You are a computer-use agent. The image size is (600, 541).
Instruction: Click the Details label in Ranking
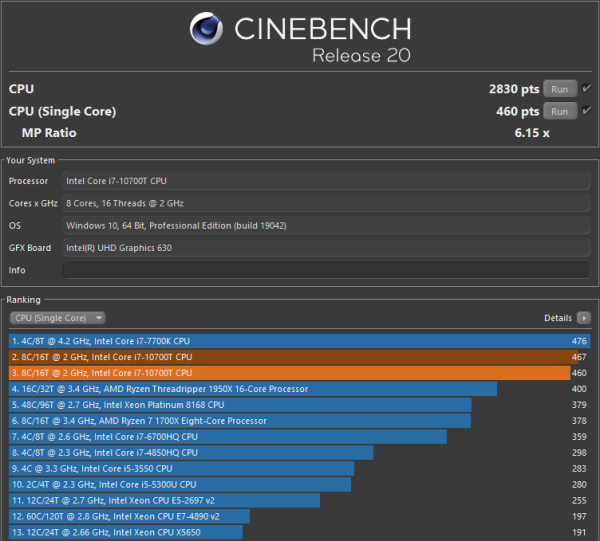tap(558, 318)
